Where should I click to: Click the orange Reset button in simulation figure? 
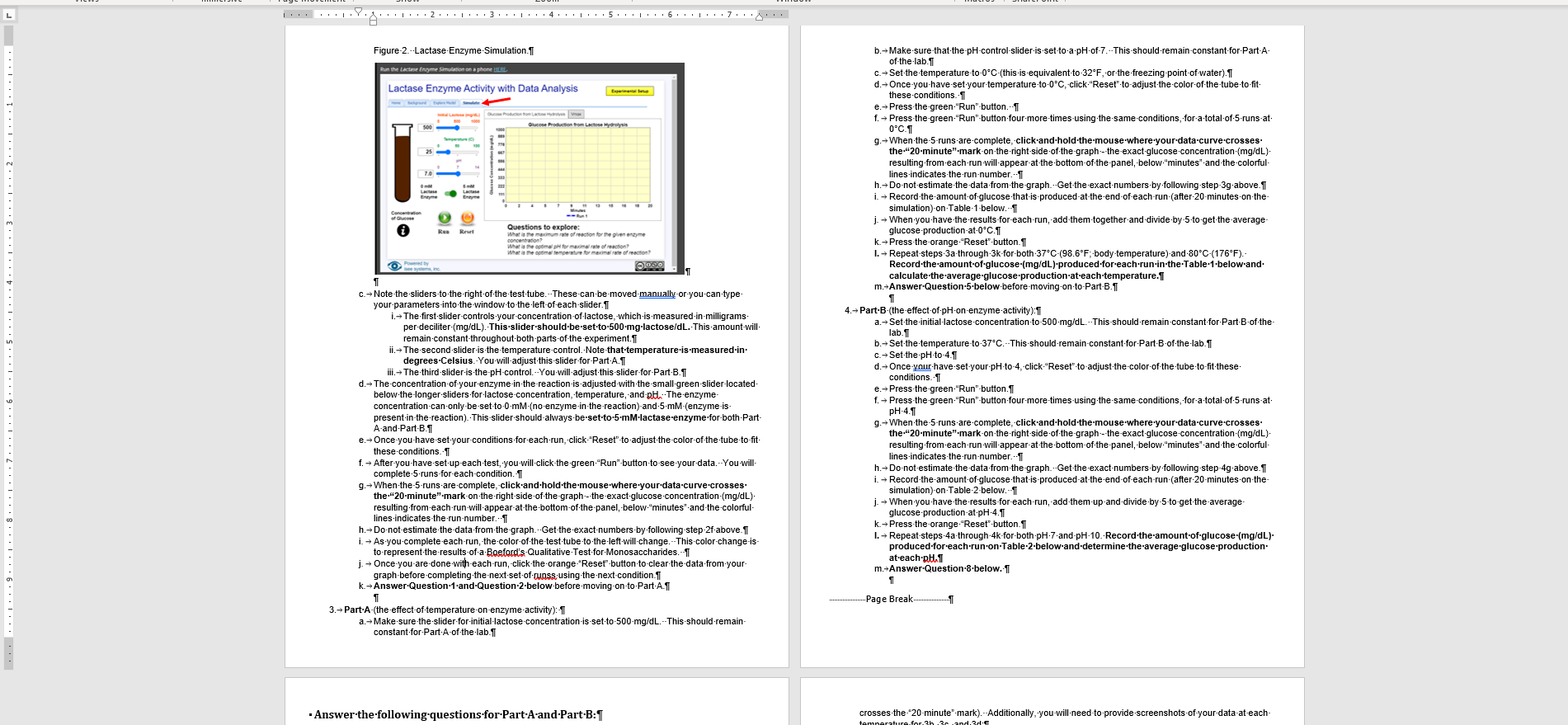(467, 218)
